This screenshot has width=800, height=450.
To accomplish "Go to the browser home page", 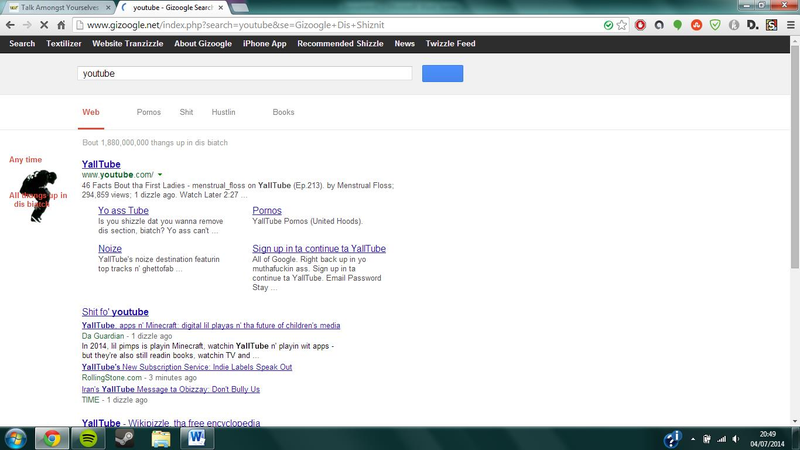I will [61, 25].
